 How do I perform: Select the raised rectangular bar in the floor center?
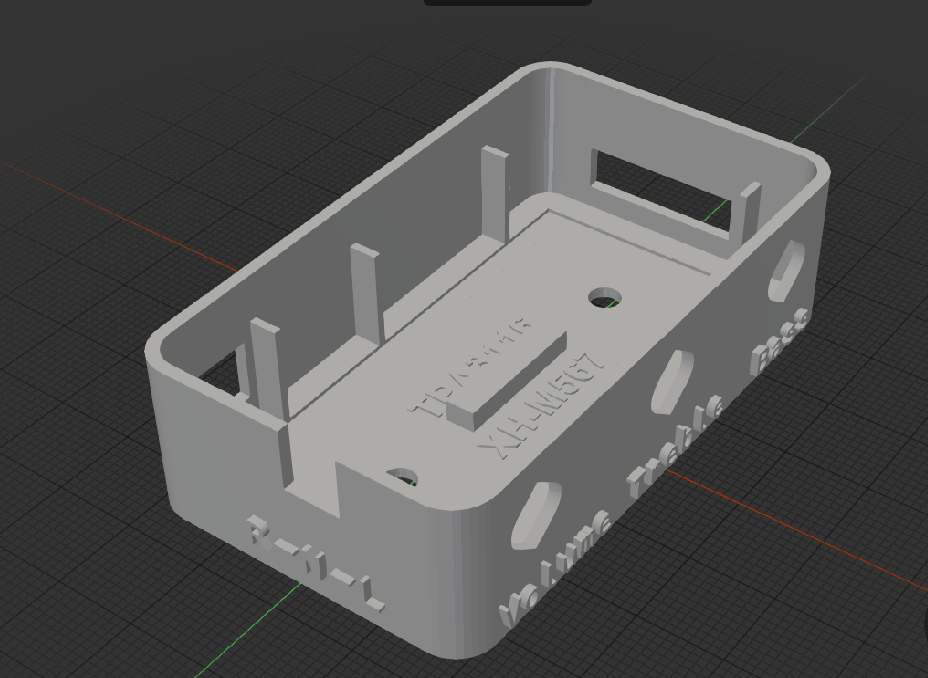507,381
